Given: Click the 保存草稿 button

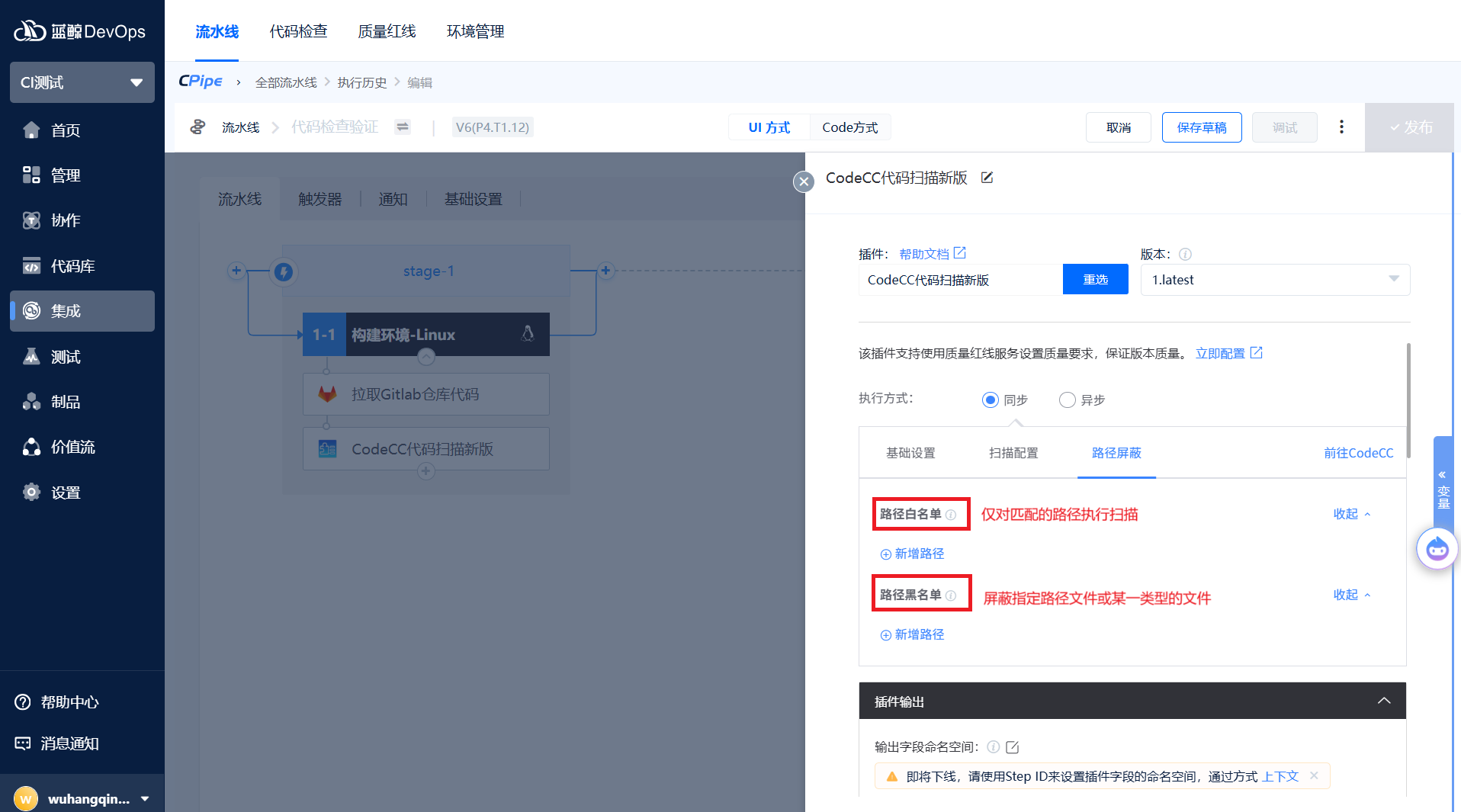Looking at the screenshot, I should (x=1201, y=127).
